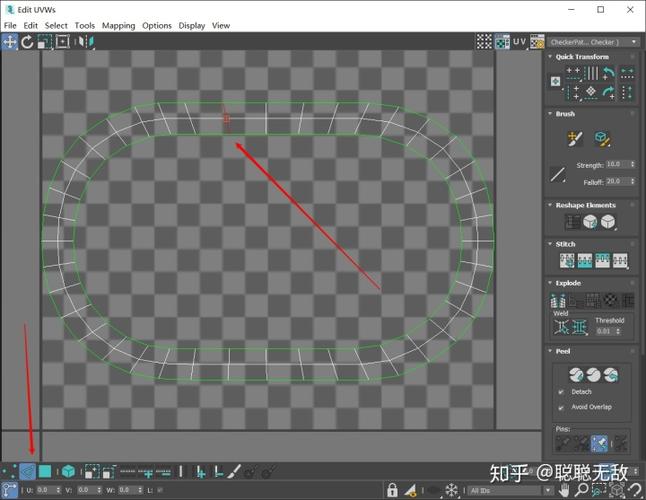Image resolution: width=646 pixels, height=500 pixels.
Task: Toggle the Avoid Overlap checkbox
Action: click(x=561, y=407)
